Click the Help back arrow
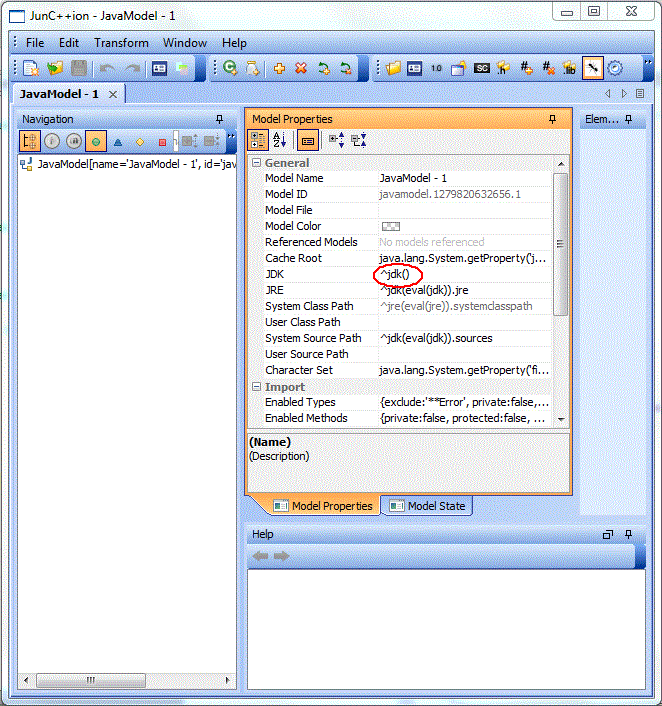Viewport: 662px width, 706px height. pyautogui.click(x=261, y=556)
